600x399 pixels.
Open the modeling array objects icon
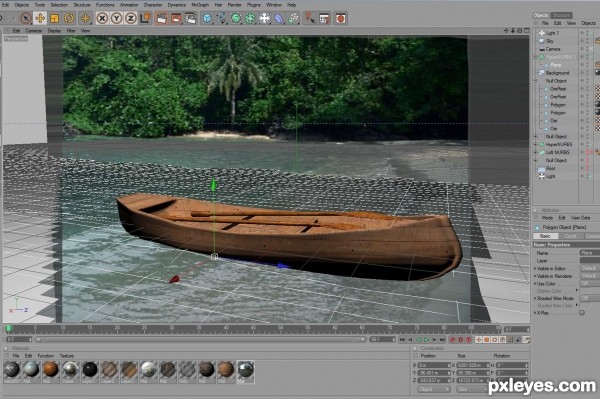pyautogui.click(x=250, y=18)
